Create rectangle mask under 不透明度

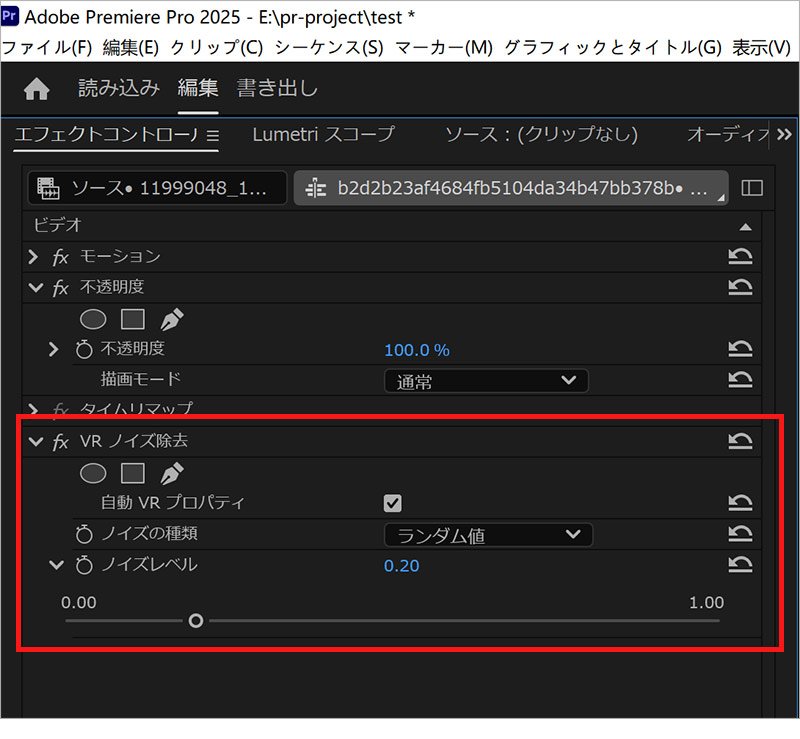point(133,319)
